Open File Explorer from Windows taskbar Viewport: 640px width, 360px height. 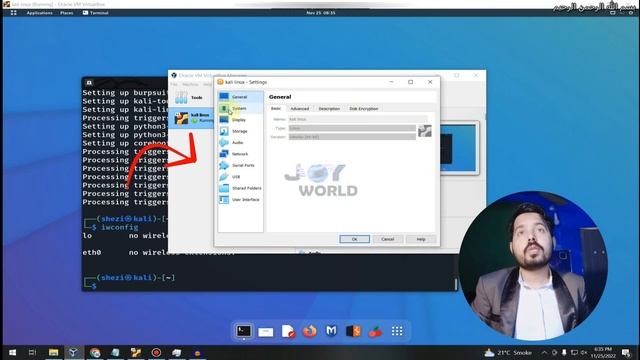[x=53, y=352]
